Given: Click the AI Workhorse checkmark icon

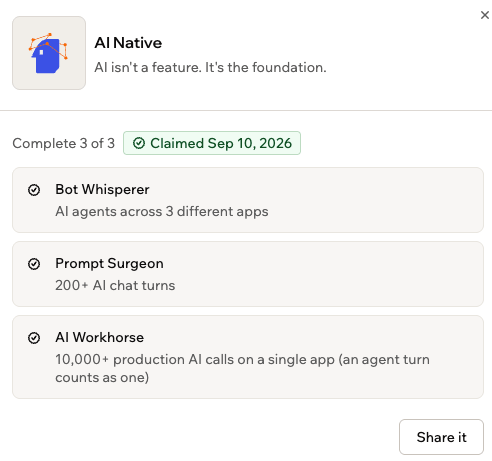Looking at the screenshot, I should 34,338.
